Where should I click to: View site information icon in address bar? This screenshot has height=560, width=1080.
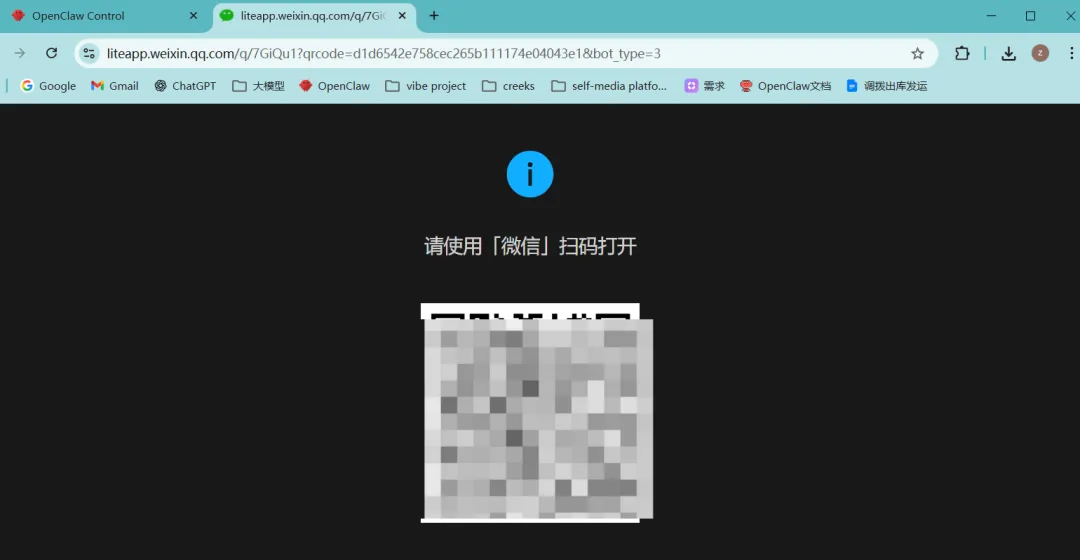pyautogui.click(x=89, y=53)
